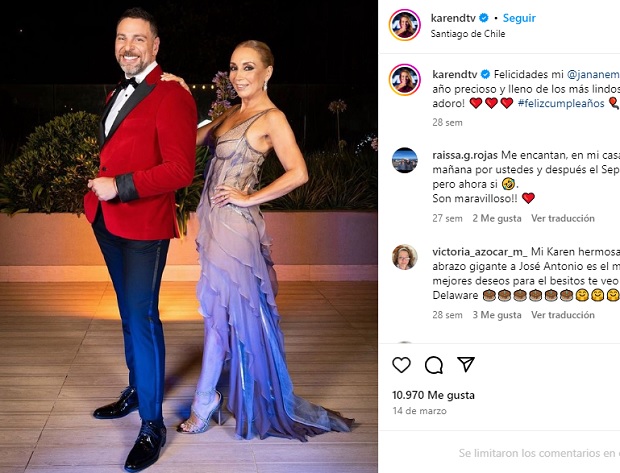This screenshot has height=473, width=620.
Task: Open Santiago de Chile location link
Action: [x=468, y=34]
